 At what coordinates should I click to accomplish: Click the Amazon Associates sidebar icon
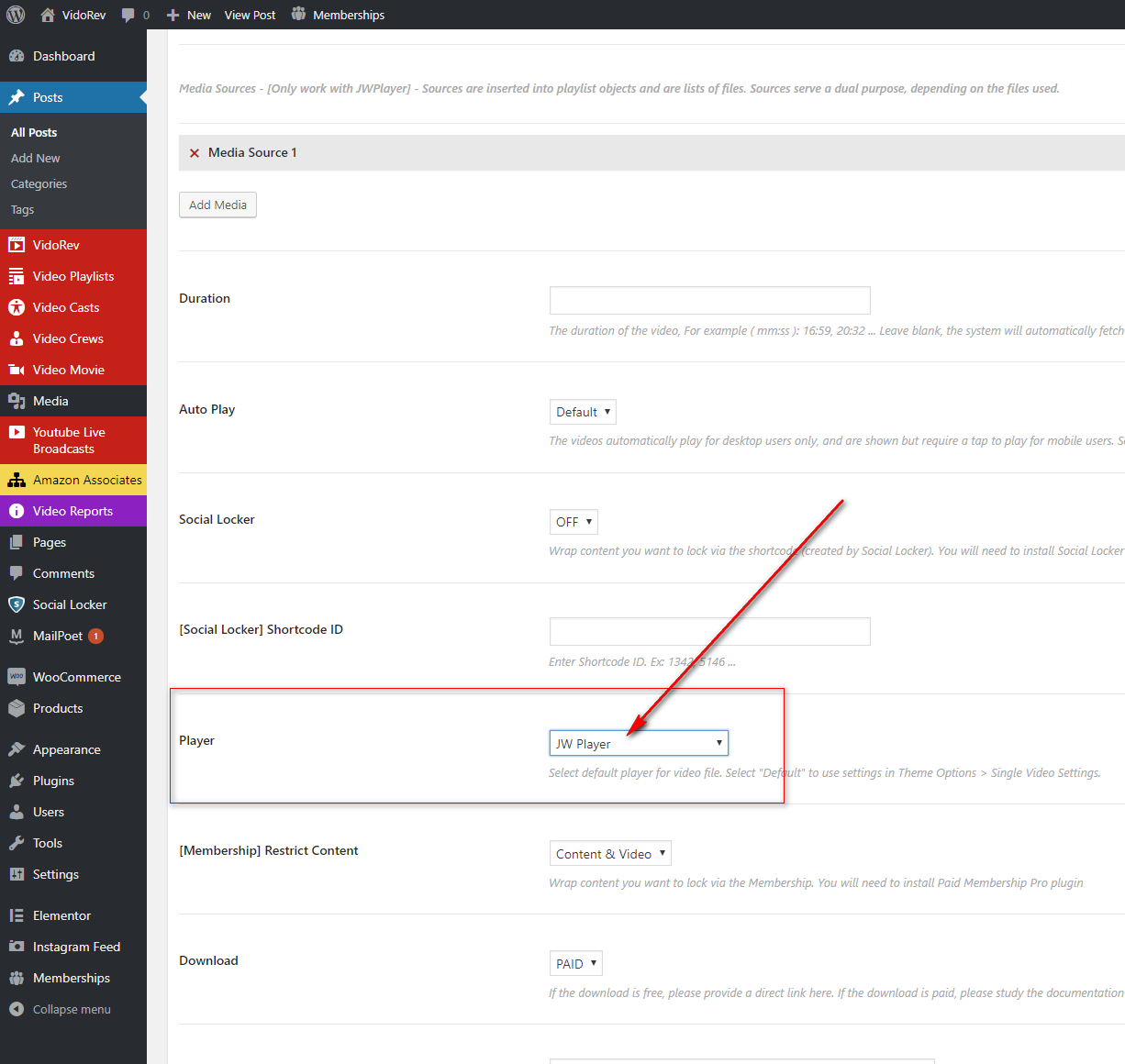(x=17, y=480)
